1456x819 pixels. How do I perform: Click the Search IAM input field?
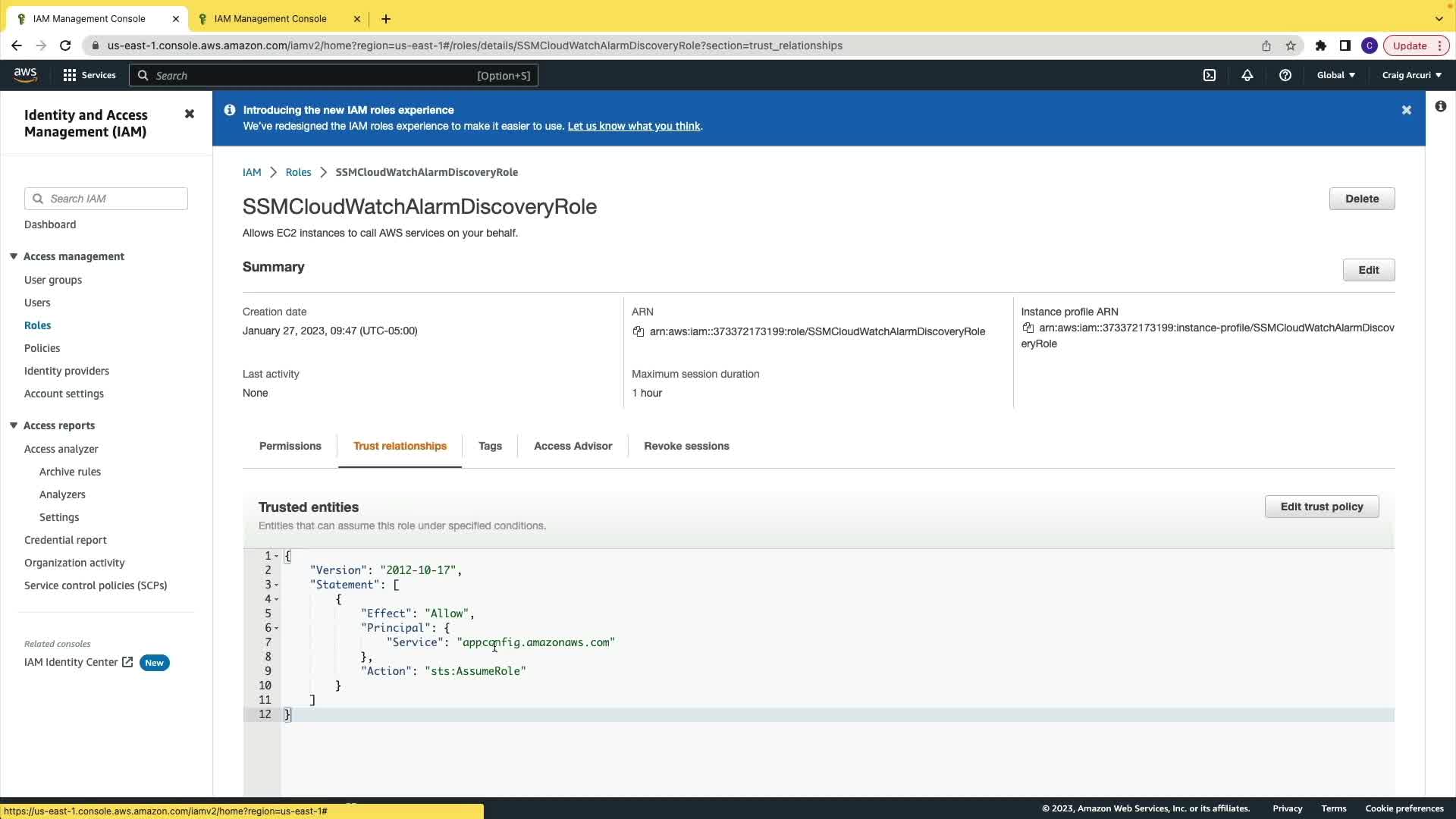pos(114,199)
